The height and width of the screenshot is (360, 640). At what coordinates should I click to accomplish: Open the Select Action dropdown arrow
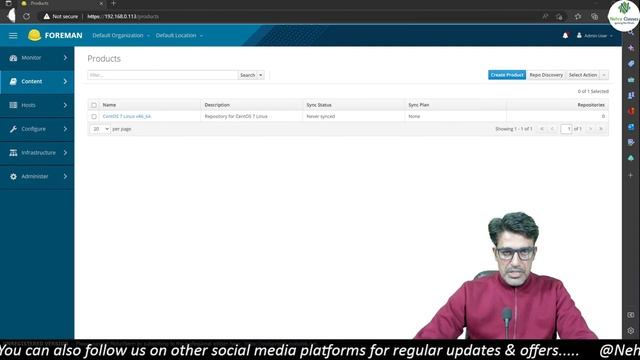pos(604,75)
